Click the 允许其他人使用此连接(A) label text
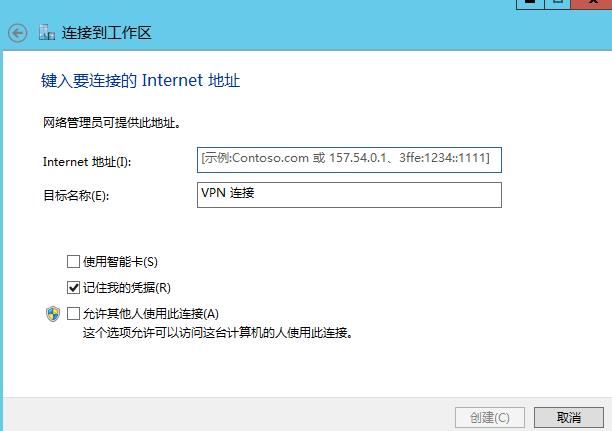 click(151, 313)
